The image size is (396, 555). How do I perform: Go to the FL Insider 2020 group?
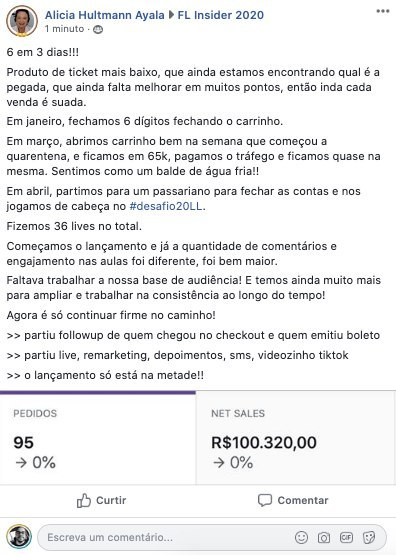[x=220, y=15]
